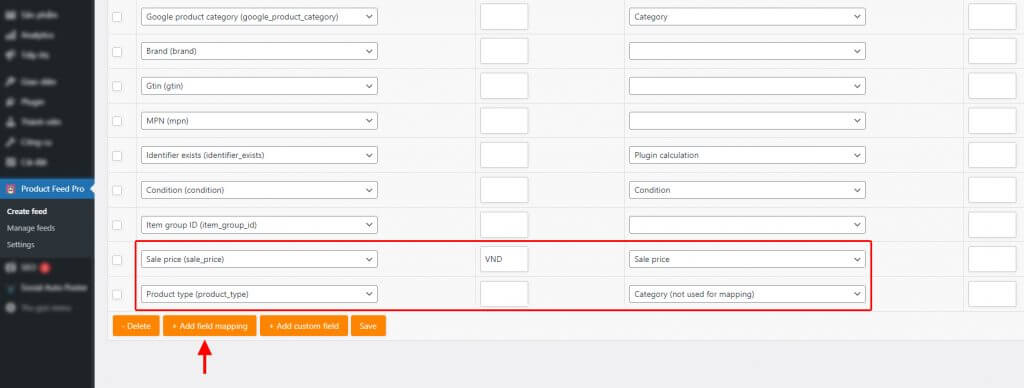This screenshot has width=1024, height=388.
Task: Focus suffix field in Google product category row
Action: pyautogui.click(x=992, y=17)
